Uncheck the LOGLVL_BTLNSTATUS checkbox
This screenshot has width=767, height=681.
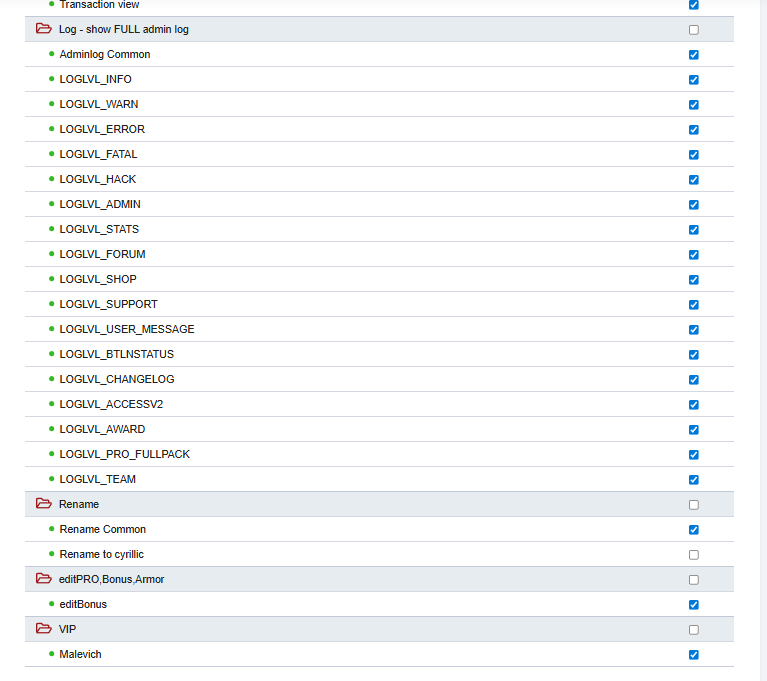pos(694,355)
